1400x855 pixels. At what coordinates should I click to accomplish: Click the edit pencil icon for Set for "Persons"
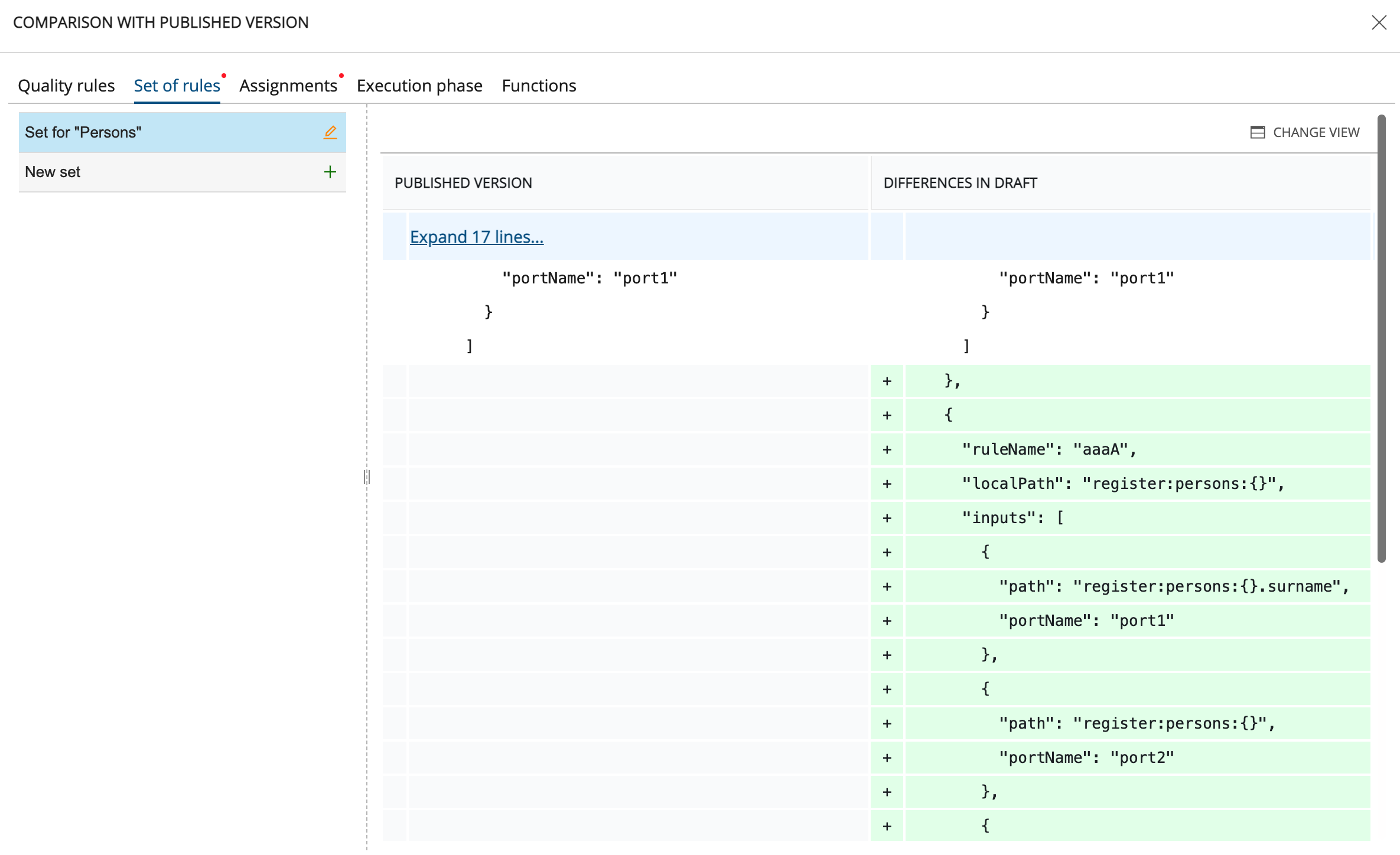pyautogui.click(x=330, y=132)
